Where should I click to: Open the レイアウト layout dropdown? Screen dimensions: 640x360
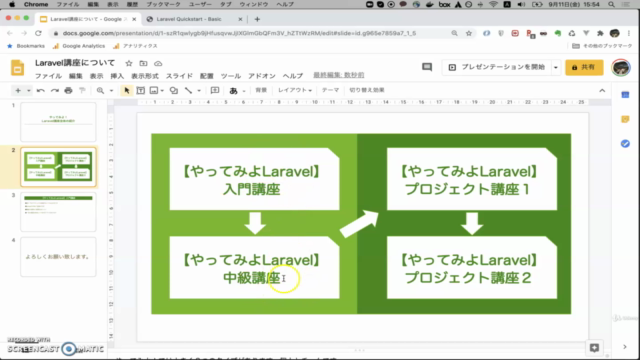tap(295, 90)
